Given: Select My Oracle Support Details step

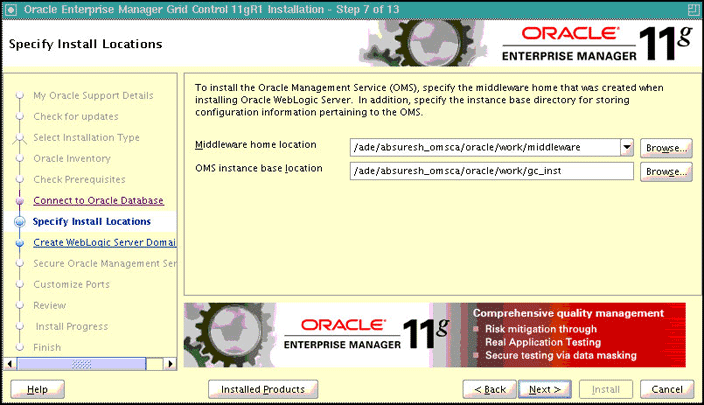Looking at the screenshot, I should [x=93, y=95].
